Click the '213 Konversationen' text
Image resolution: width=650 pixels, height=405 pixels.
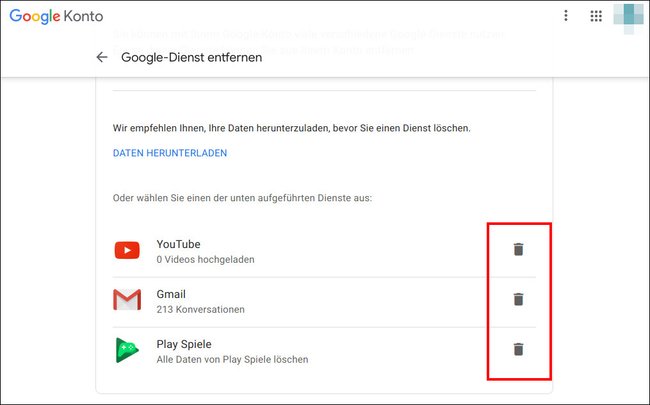[201, 310]
